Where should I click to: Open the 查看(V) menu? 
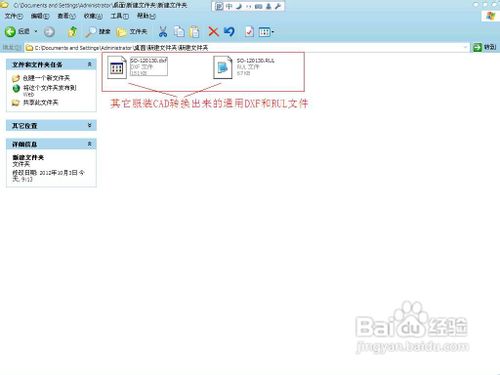(66, 16)
